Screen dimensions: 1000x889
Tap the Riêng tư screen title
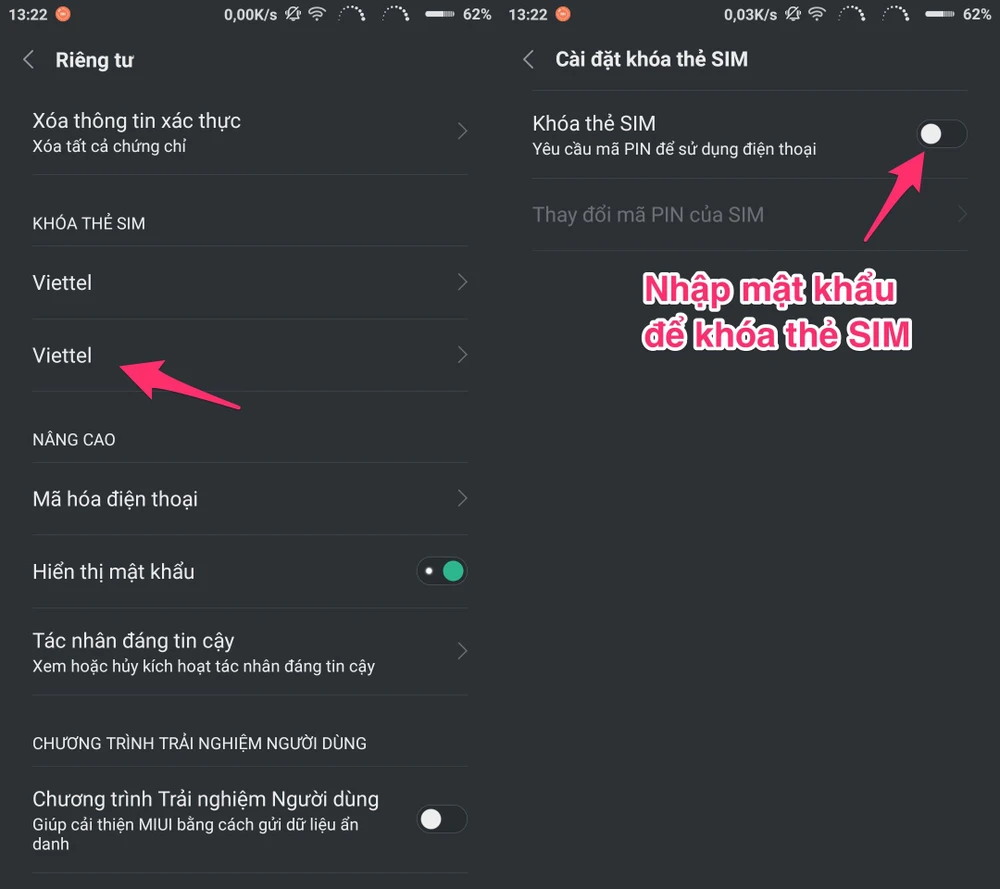click(x=94, y=60)
